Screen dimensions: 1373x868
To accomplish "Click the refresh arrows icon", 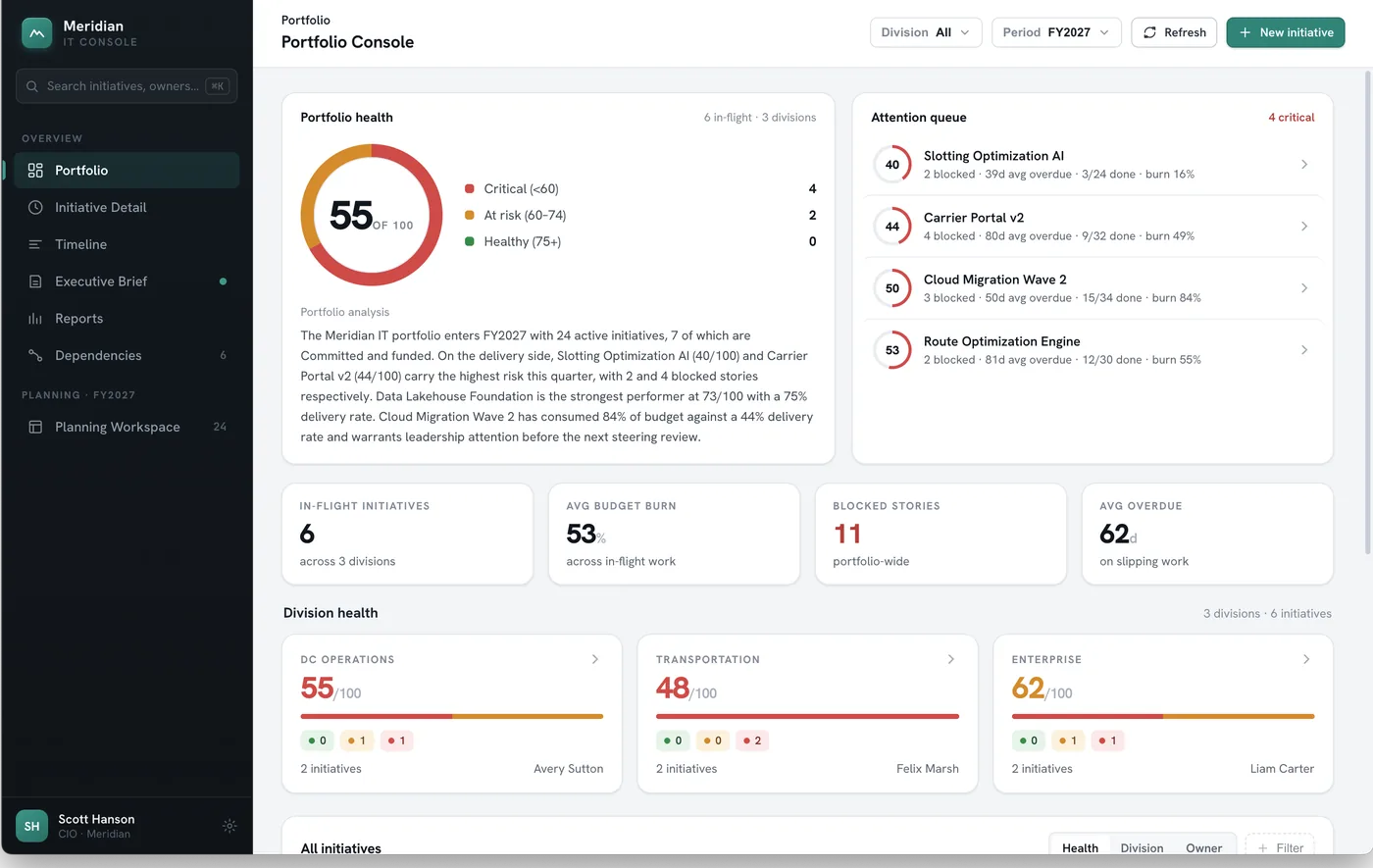I will 1150,32.
